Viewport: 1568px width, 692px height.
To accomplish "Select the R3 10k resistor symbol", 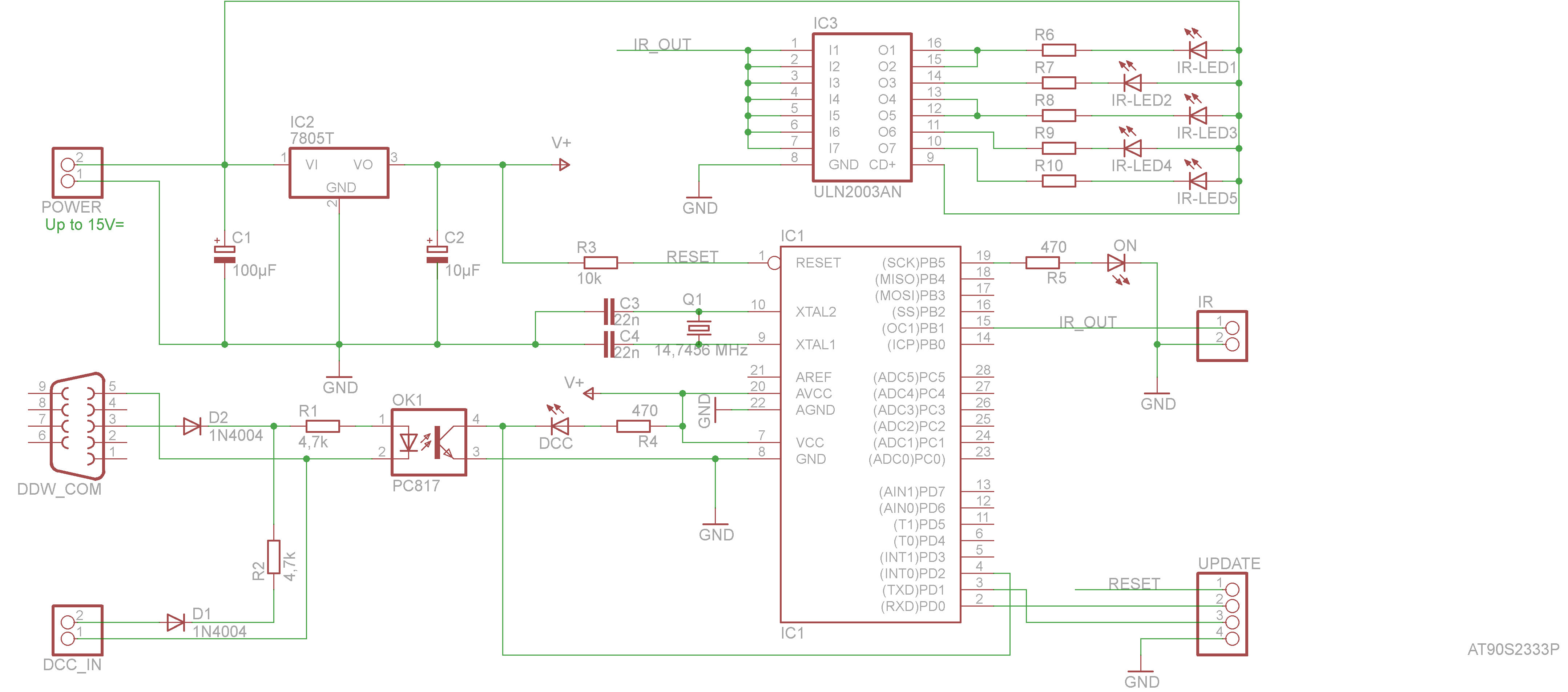I will [x=600, y=263].
